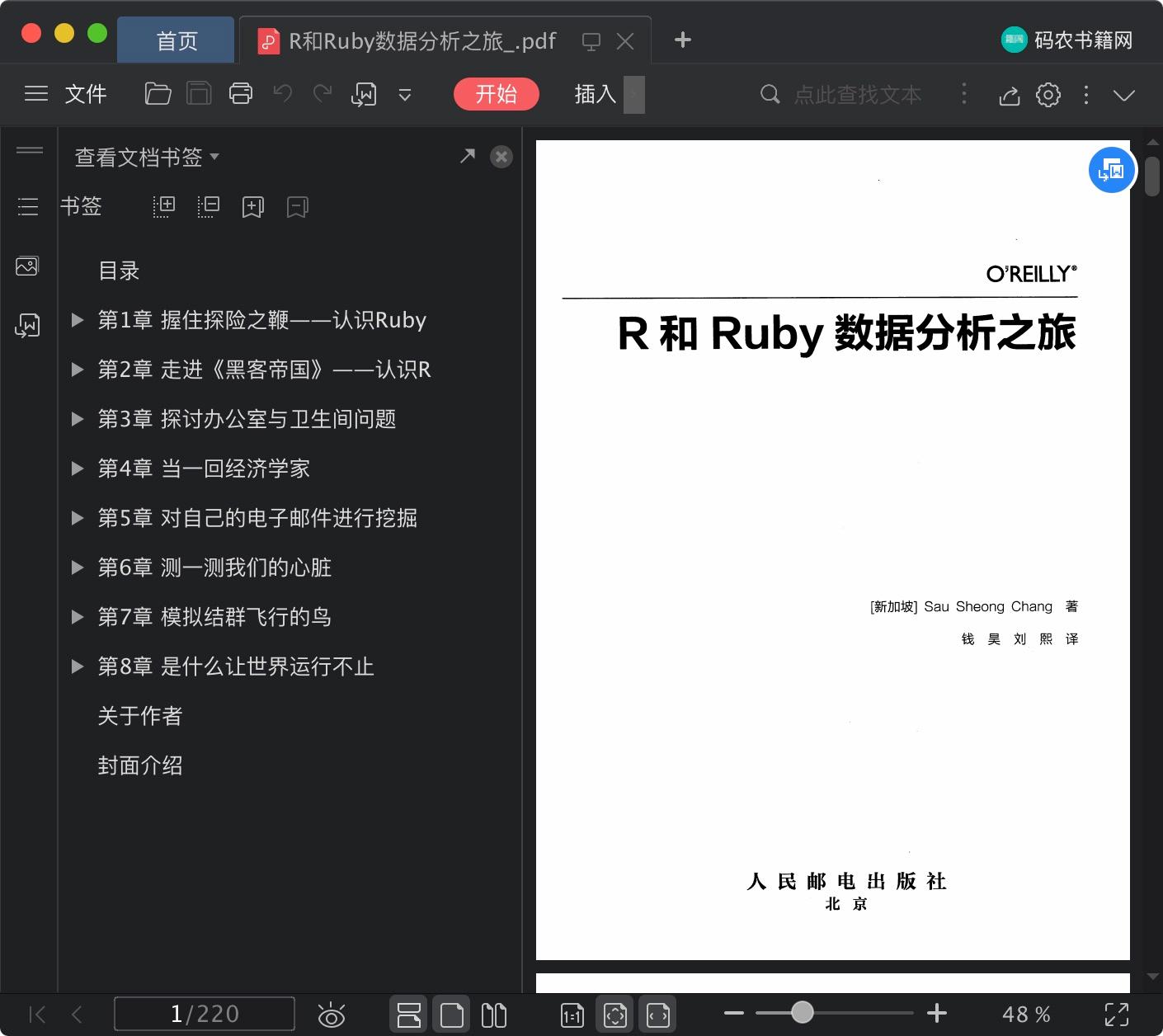Click the save icon in toolbar
The height and width of the screenshot is (1036, 1163).
coord(199,94)
